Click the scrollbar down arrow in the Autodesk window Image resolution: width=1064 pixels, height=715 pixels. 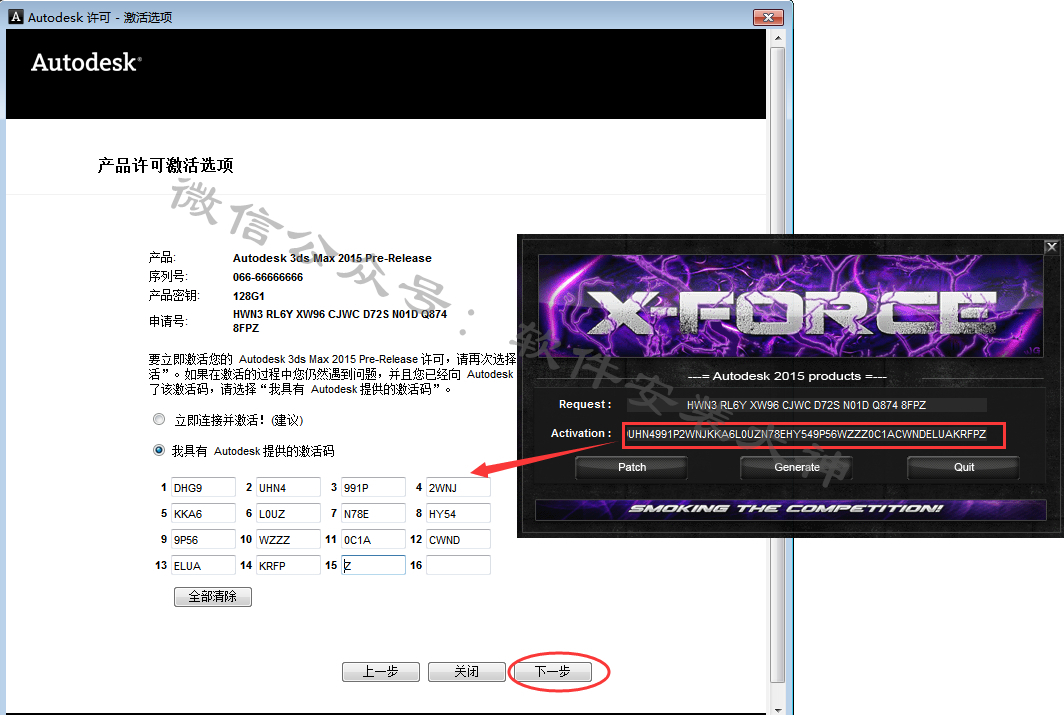click(778, 709)
